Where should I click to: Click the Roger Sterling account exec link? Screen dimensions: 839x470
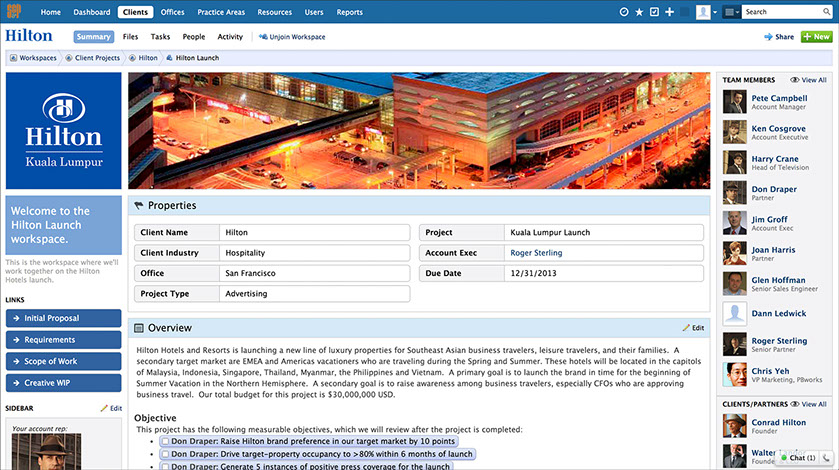point(536,253)
